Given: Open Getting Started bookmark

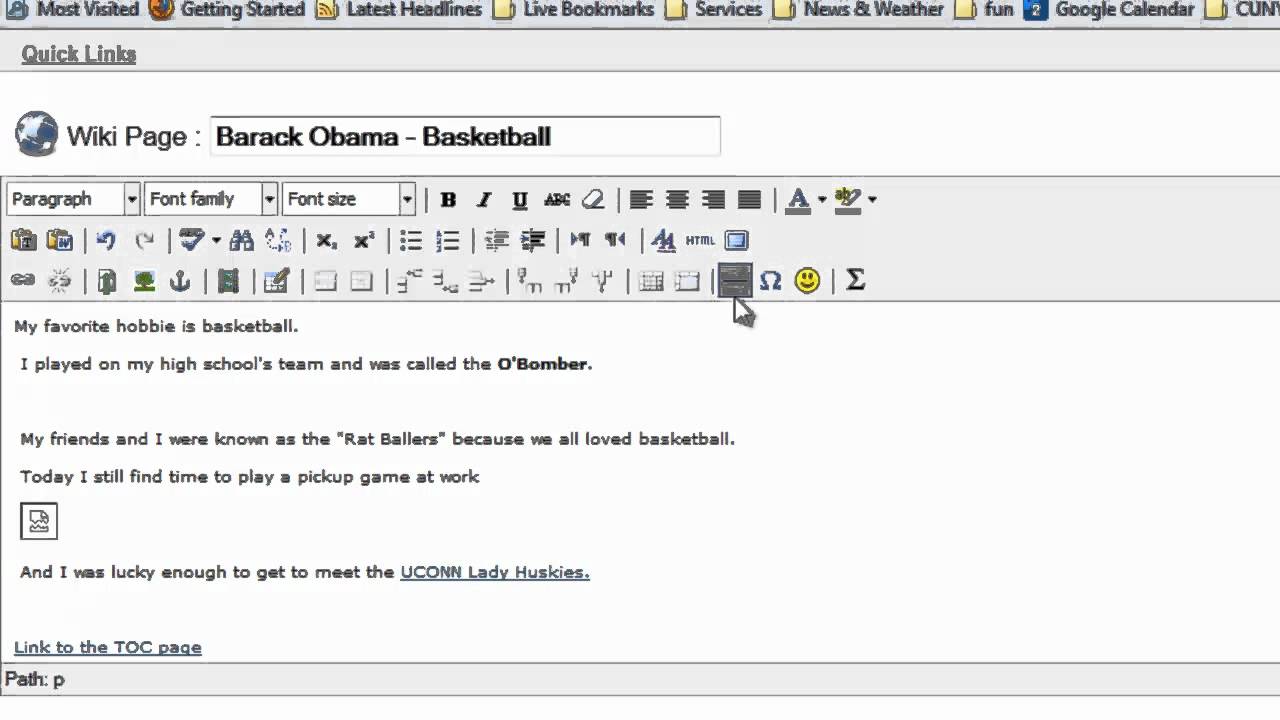Looking at the screenshot, I should pos(226,10).
